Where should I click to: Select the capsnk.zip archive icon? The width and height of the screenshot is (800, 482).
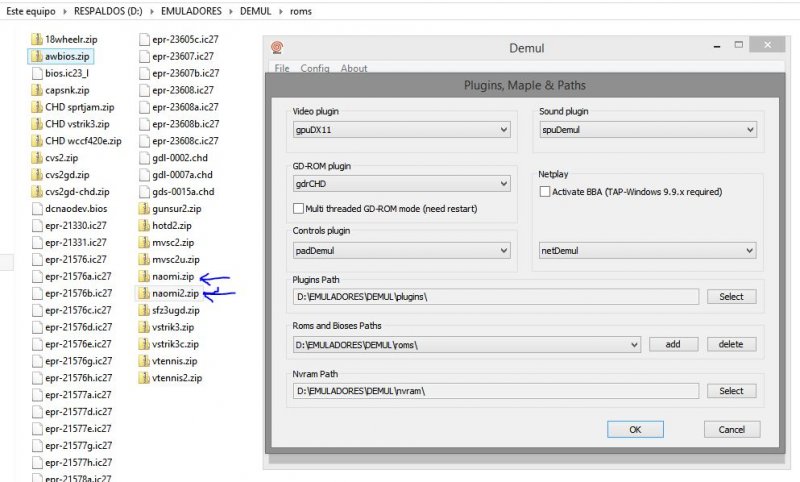pos(37,90)
